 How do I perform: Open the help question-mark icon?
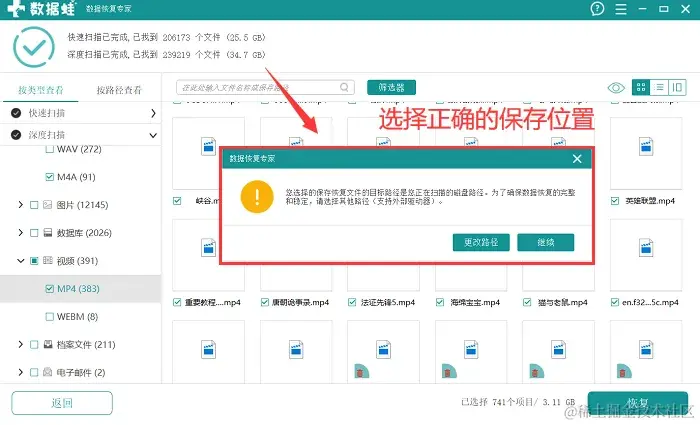[x=597, y=8]
